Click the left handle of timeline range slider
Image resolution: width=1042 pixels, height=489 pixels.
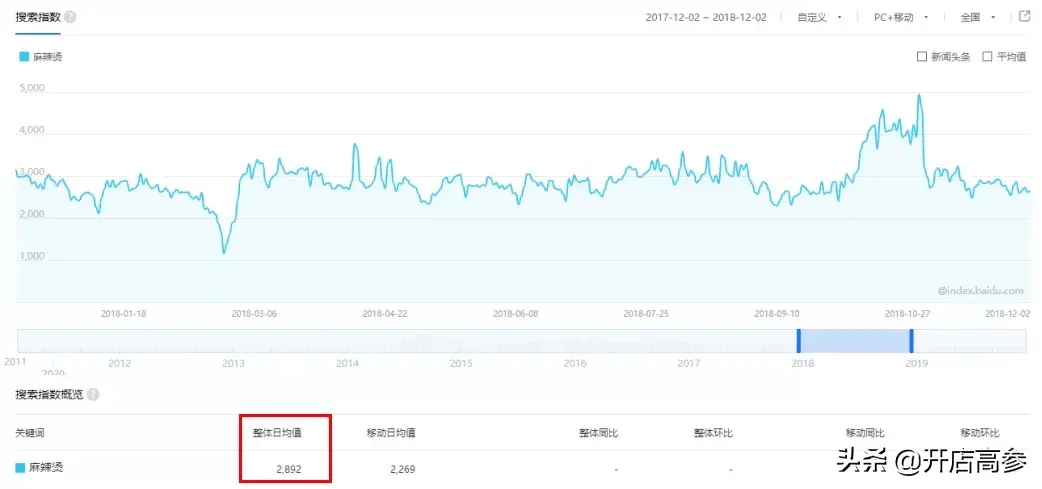tap(798, 341)
